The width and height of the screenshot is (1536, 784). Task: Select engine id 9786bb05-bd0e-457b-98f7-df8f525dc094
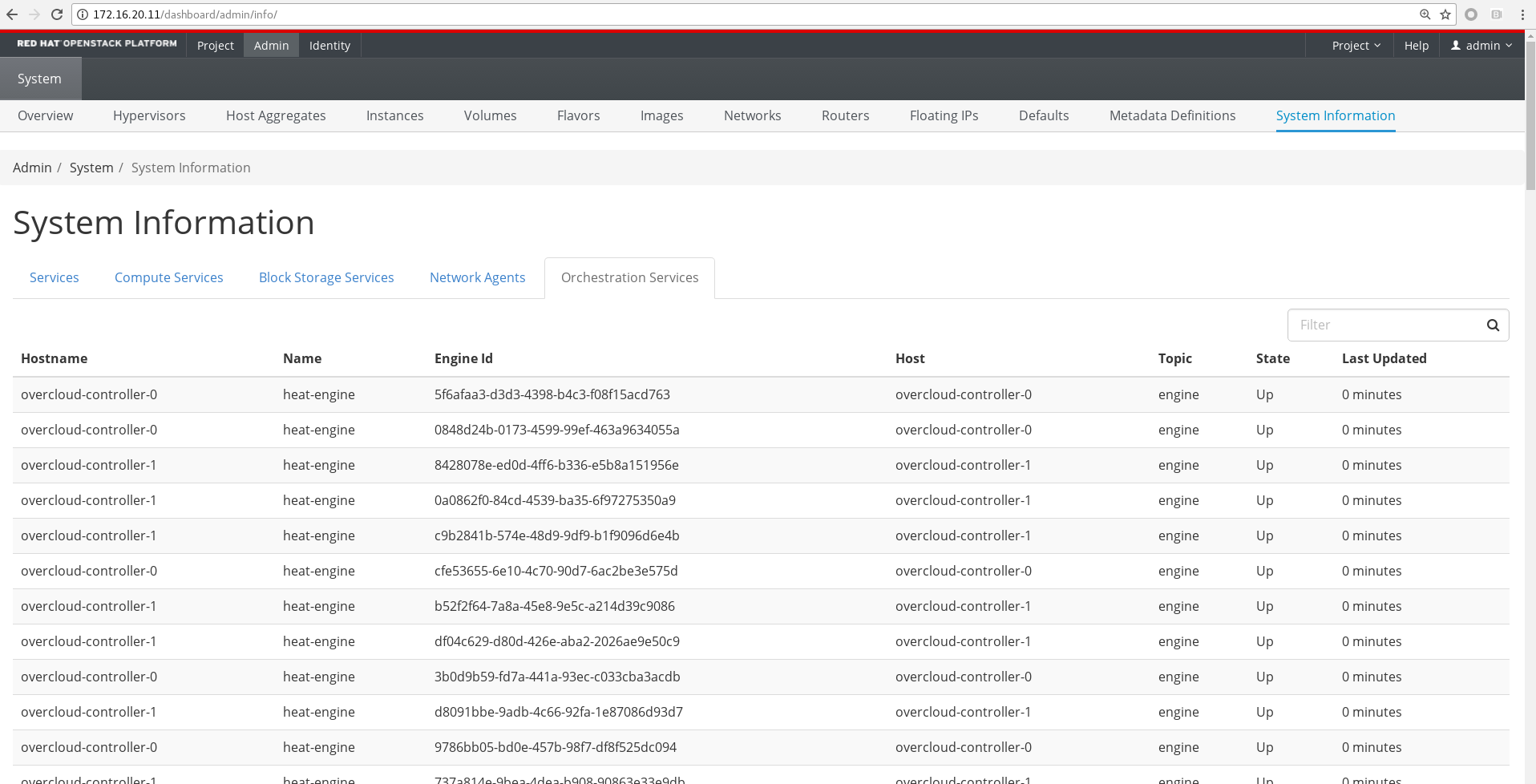tap(556, 747)
